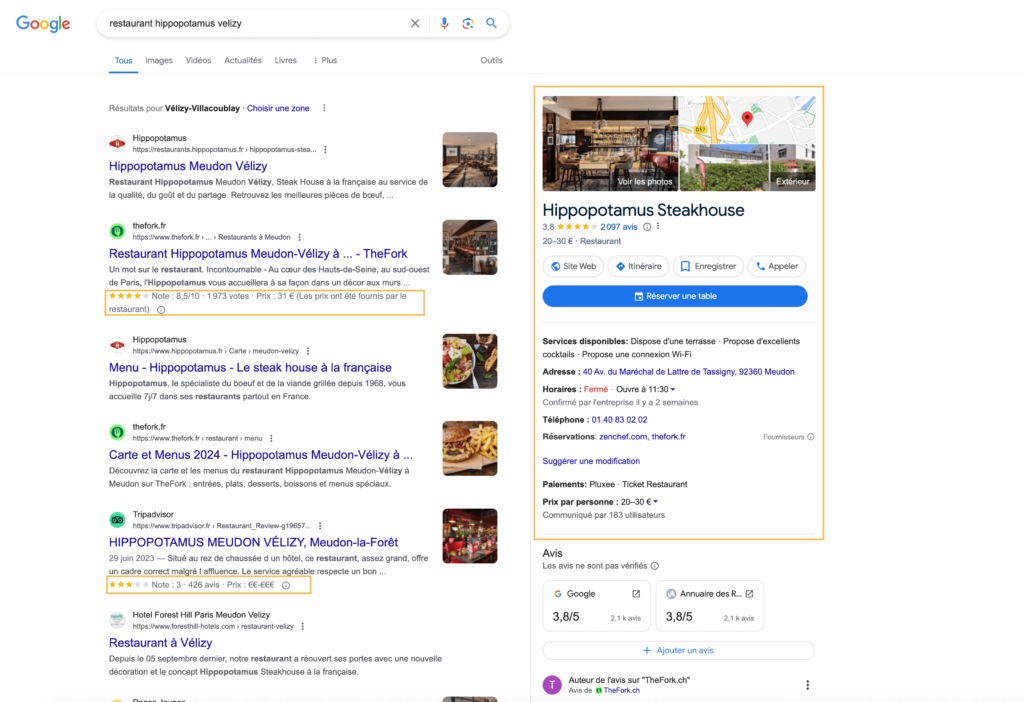Open the 2 097 avis reviews link

618,227
